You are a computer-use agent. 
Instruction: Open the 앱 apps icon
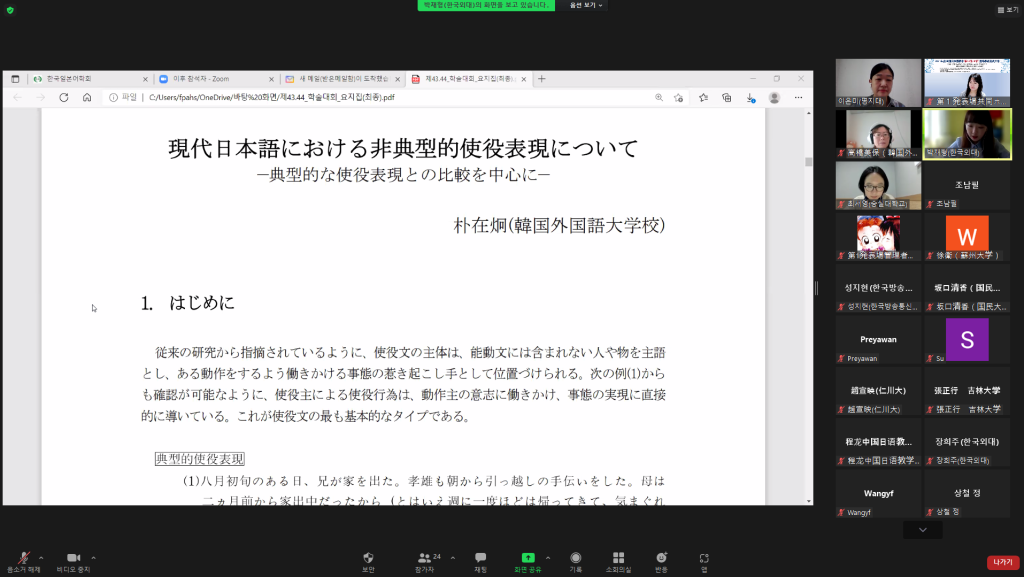704,562
